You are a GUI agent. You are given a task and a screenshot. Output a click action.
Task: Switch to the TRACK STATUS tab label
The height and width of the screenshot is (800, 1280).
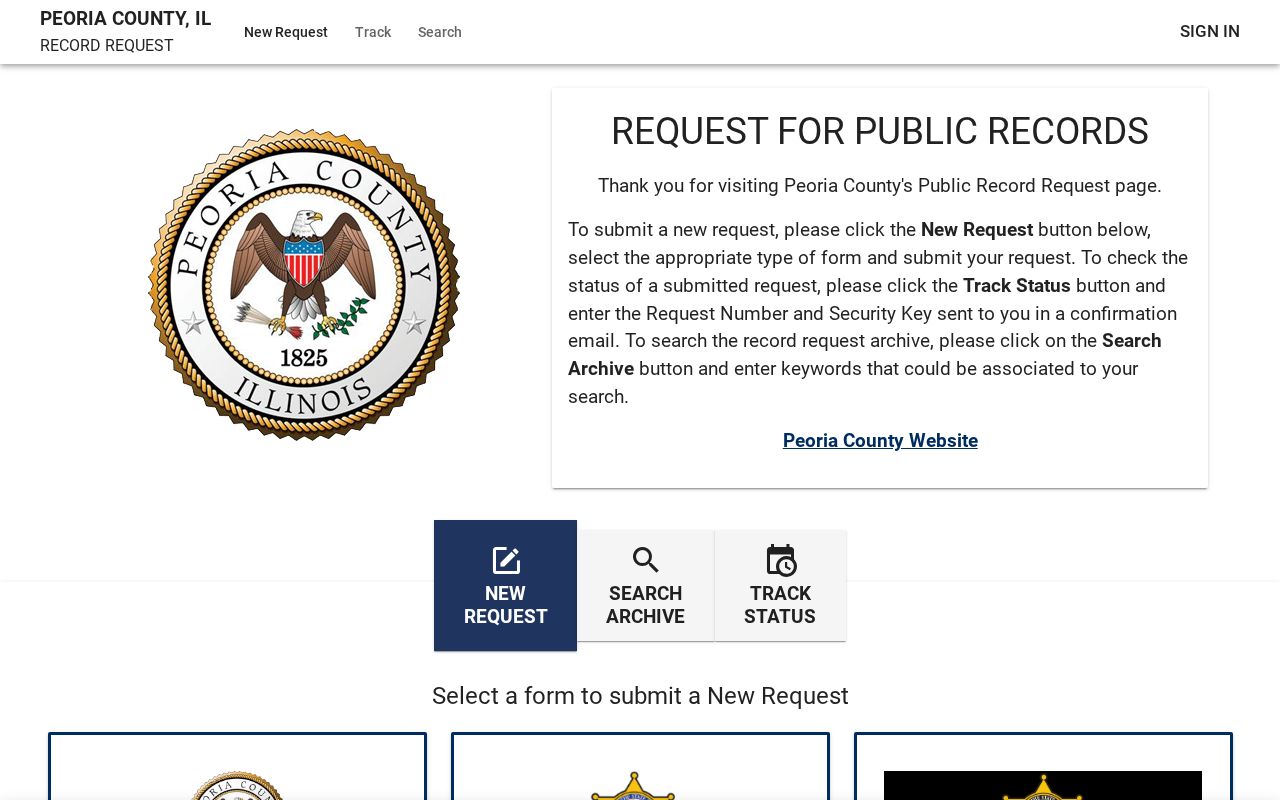(780, 605)
